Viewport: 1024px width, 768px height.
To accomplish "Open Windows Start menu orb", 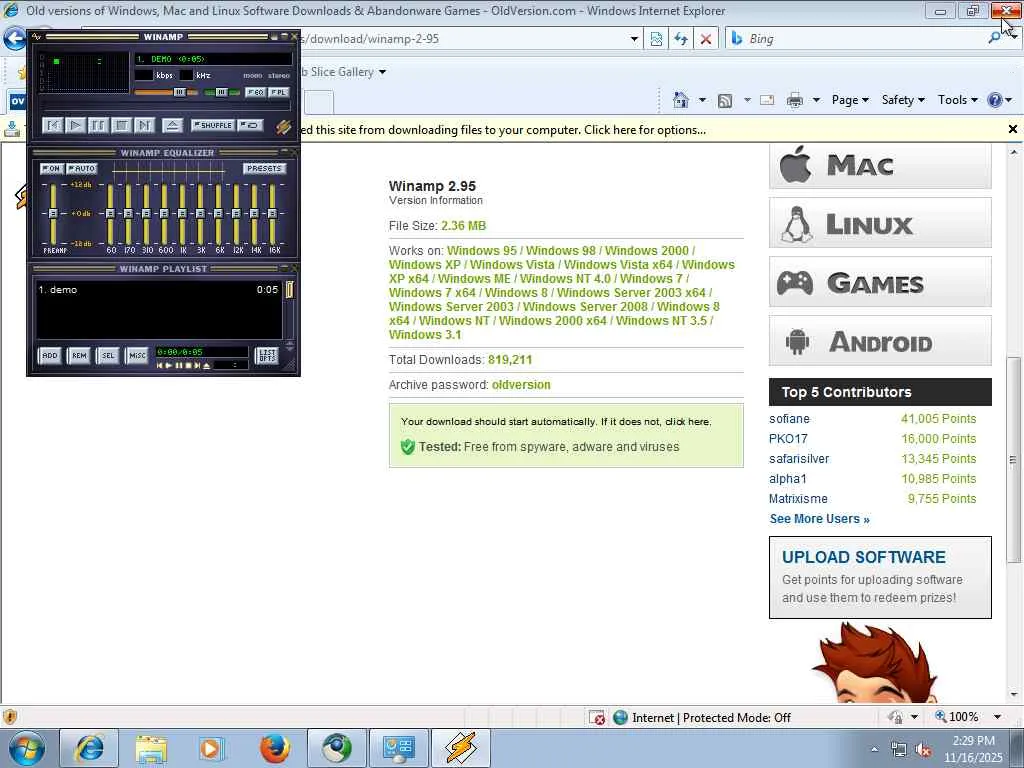I will [26, 748].
